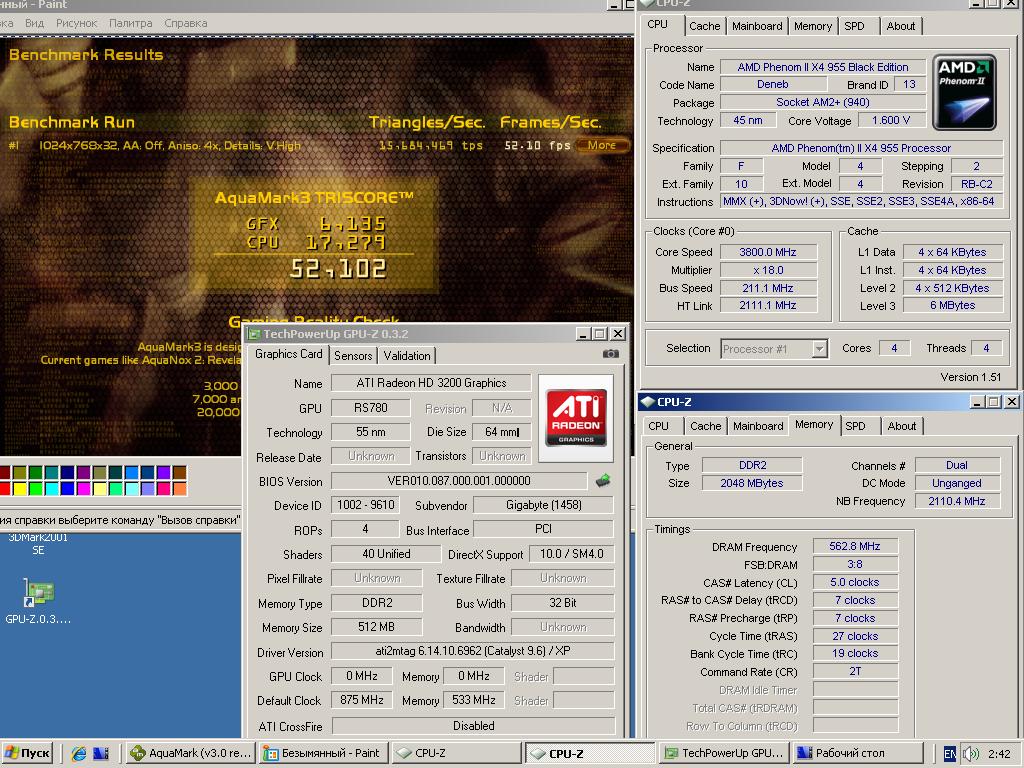Open Cache tab in the upper CPU-Z window

point(704,26)
